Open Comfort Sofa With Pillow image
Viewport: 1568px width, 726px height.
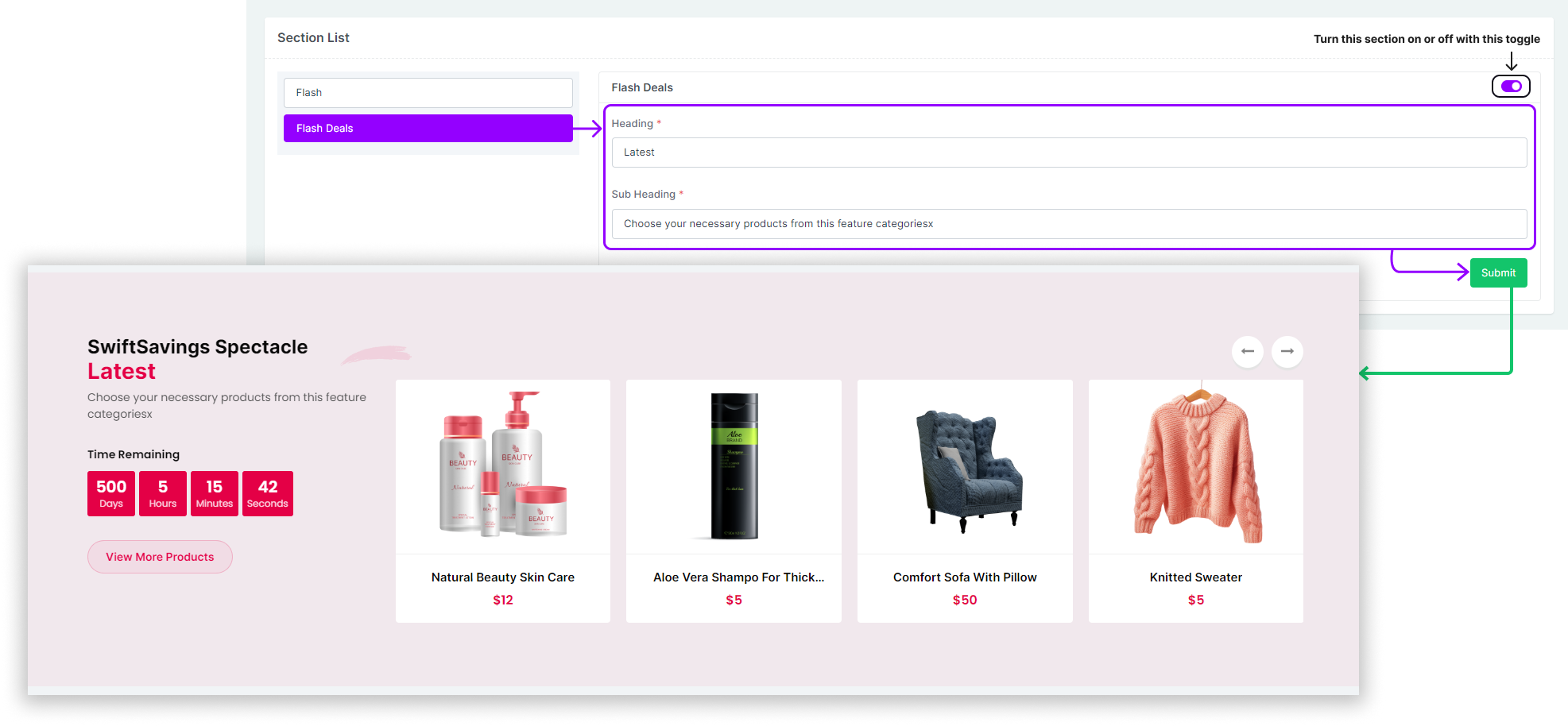click(x=965, y=466)
